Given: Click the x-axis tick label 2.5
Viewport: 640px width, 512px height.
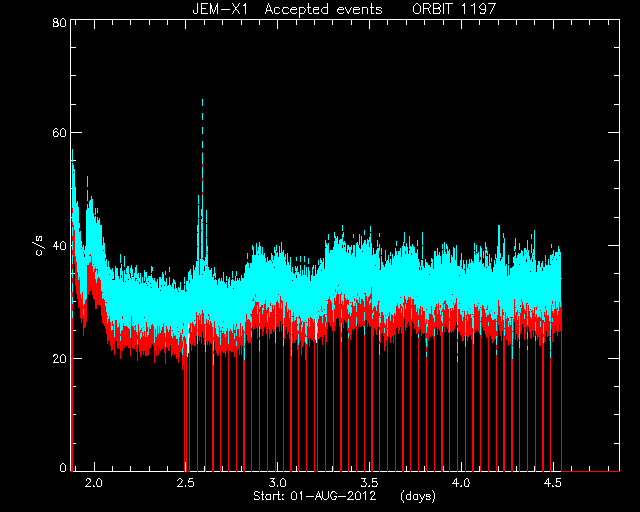Looking at the screenshot, I should [185, 483].
